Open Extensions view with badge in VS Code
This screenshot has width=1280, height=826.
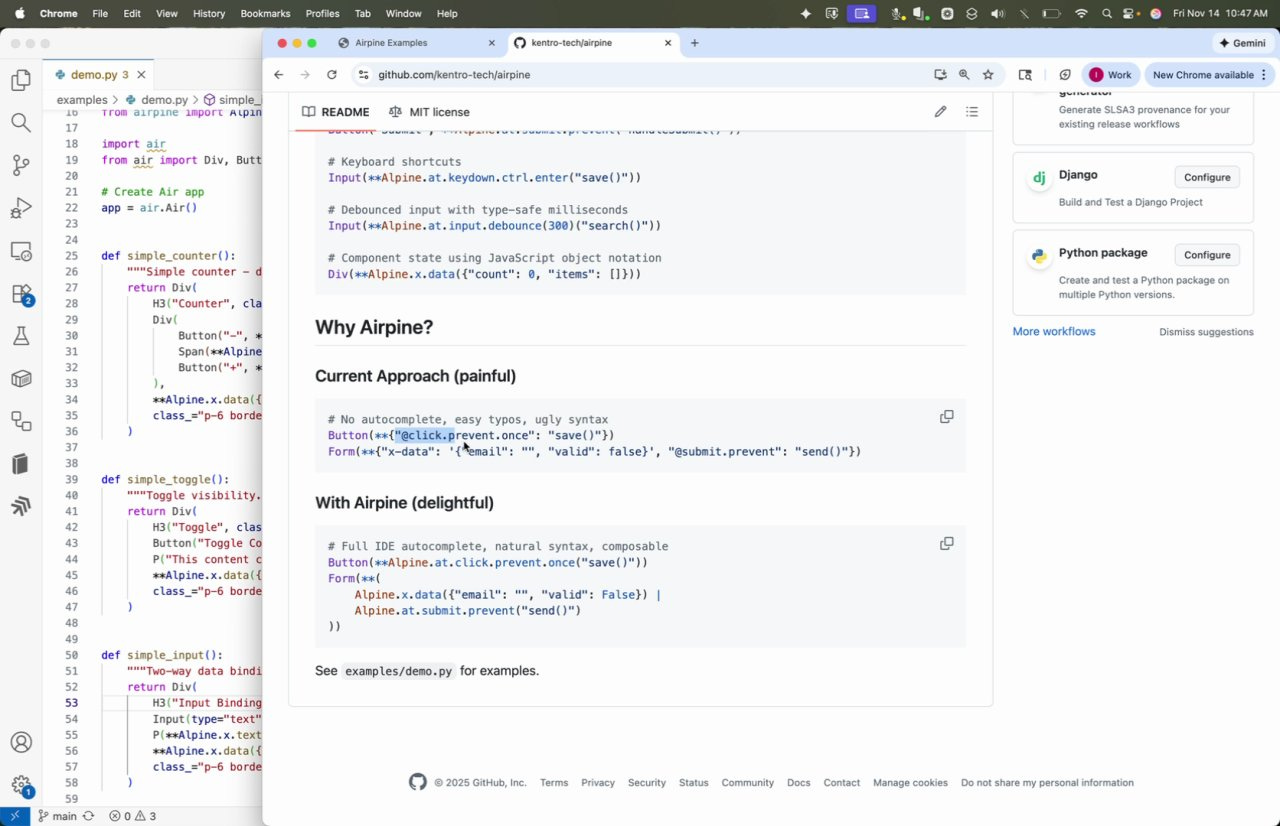pos(21,294)
